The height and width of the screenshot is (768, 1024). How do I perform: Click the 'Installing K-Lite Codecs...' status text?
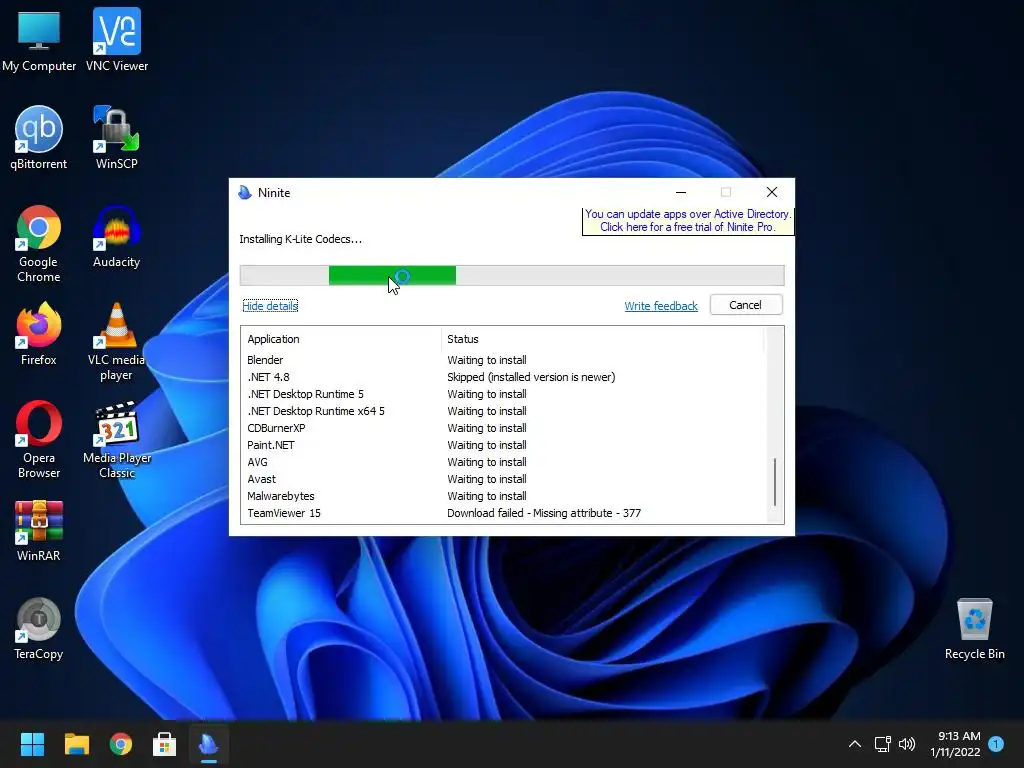point(300,239)
